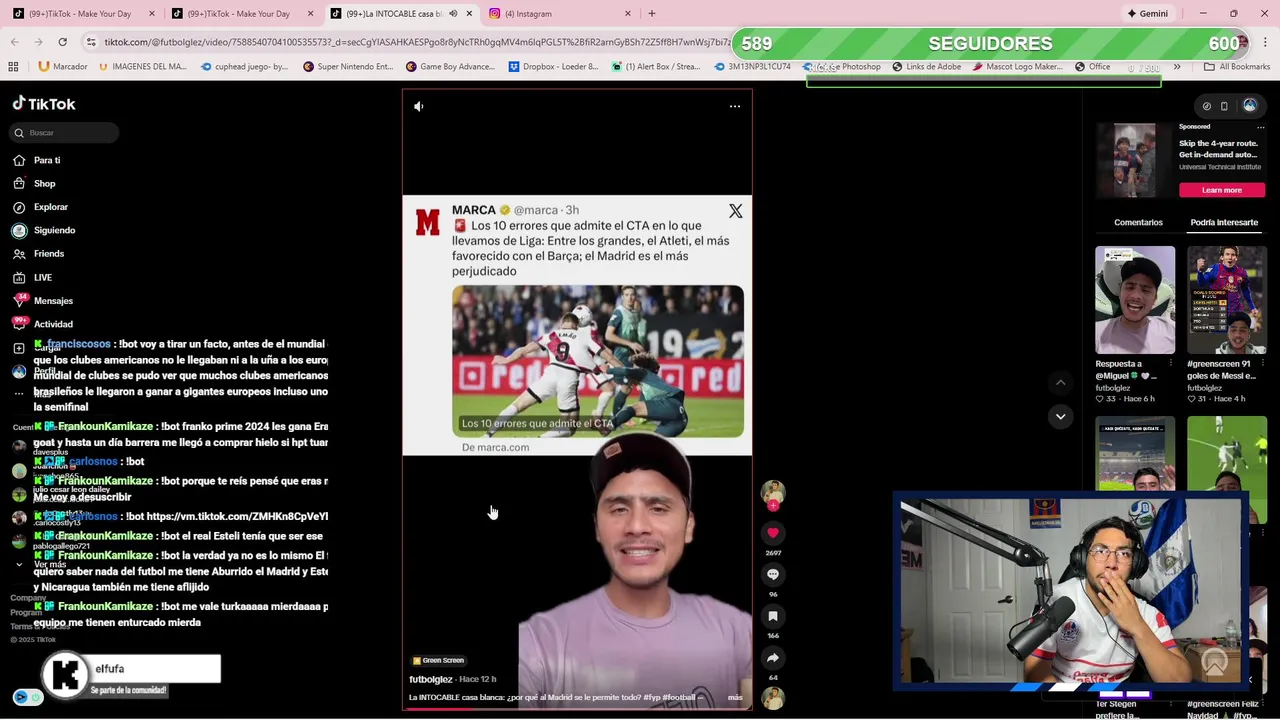Open options dots on Respuesta a @Miguel card
The image size is (1280, 720).
pos(1170,364)
